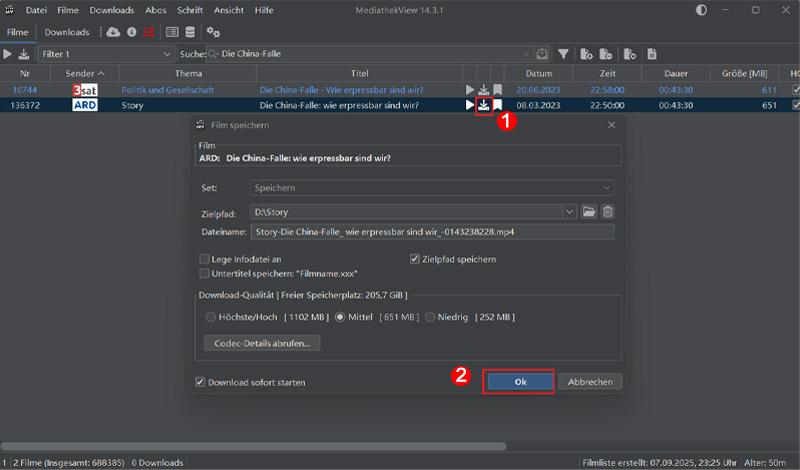The image size is (800, 470).
Task: Download the 3sat row film
Action: coord(483,90)
